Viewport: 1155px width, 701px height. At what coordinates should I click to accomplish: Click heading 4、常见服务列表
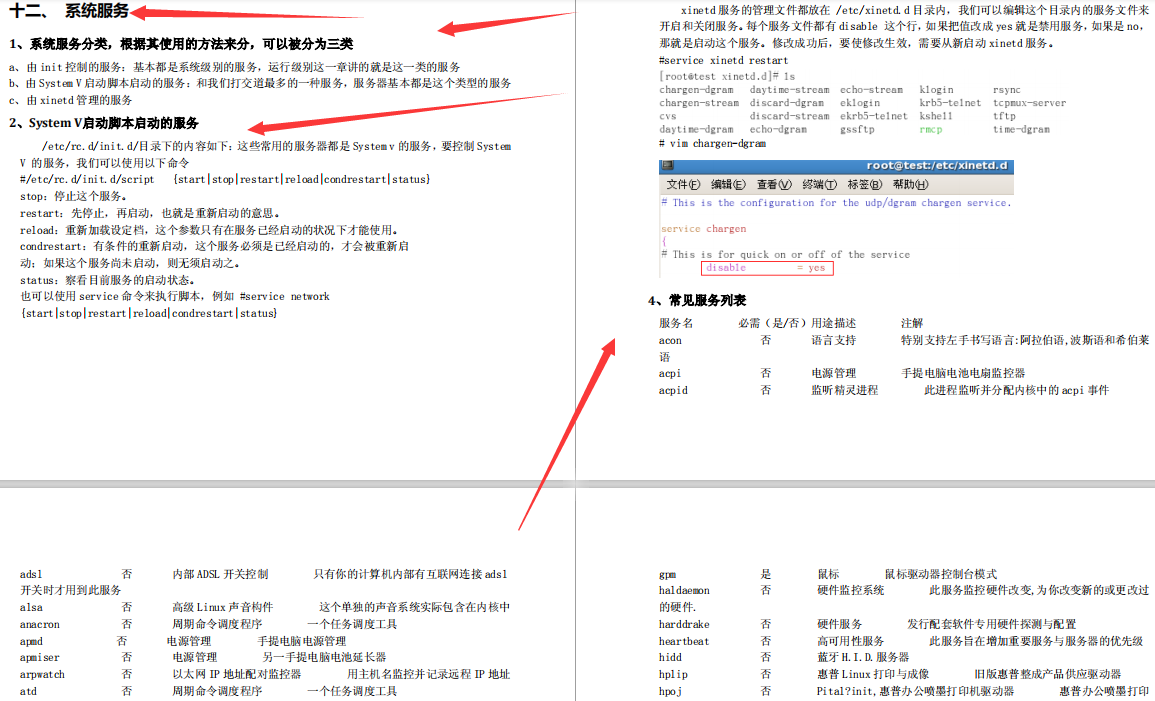(697, 300)
